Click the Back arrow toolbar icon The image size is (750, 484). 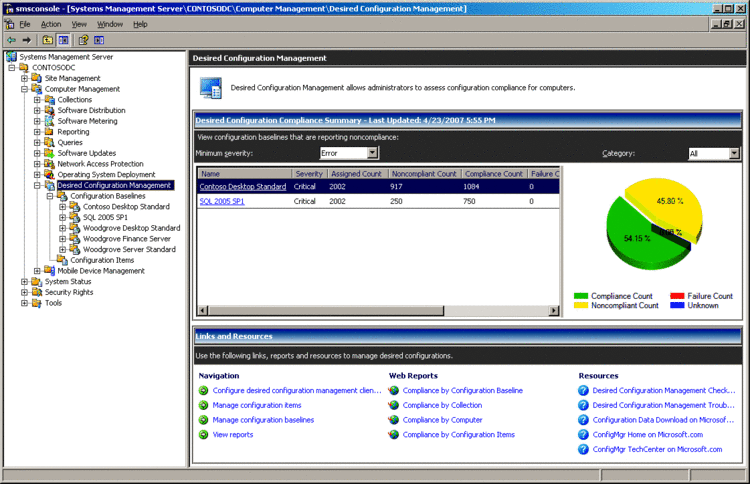11,40
